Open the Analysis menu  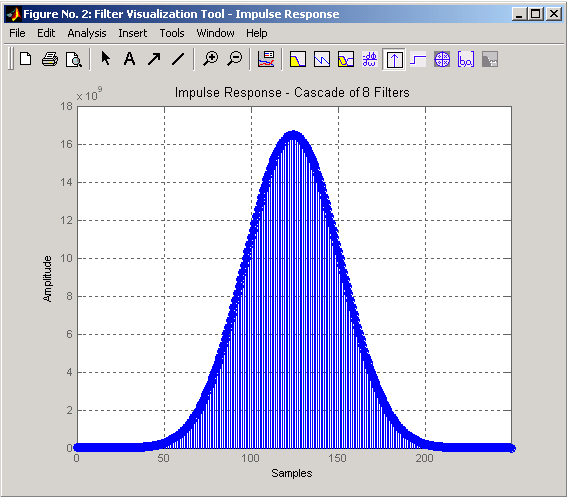(x=87, y=33)
